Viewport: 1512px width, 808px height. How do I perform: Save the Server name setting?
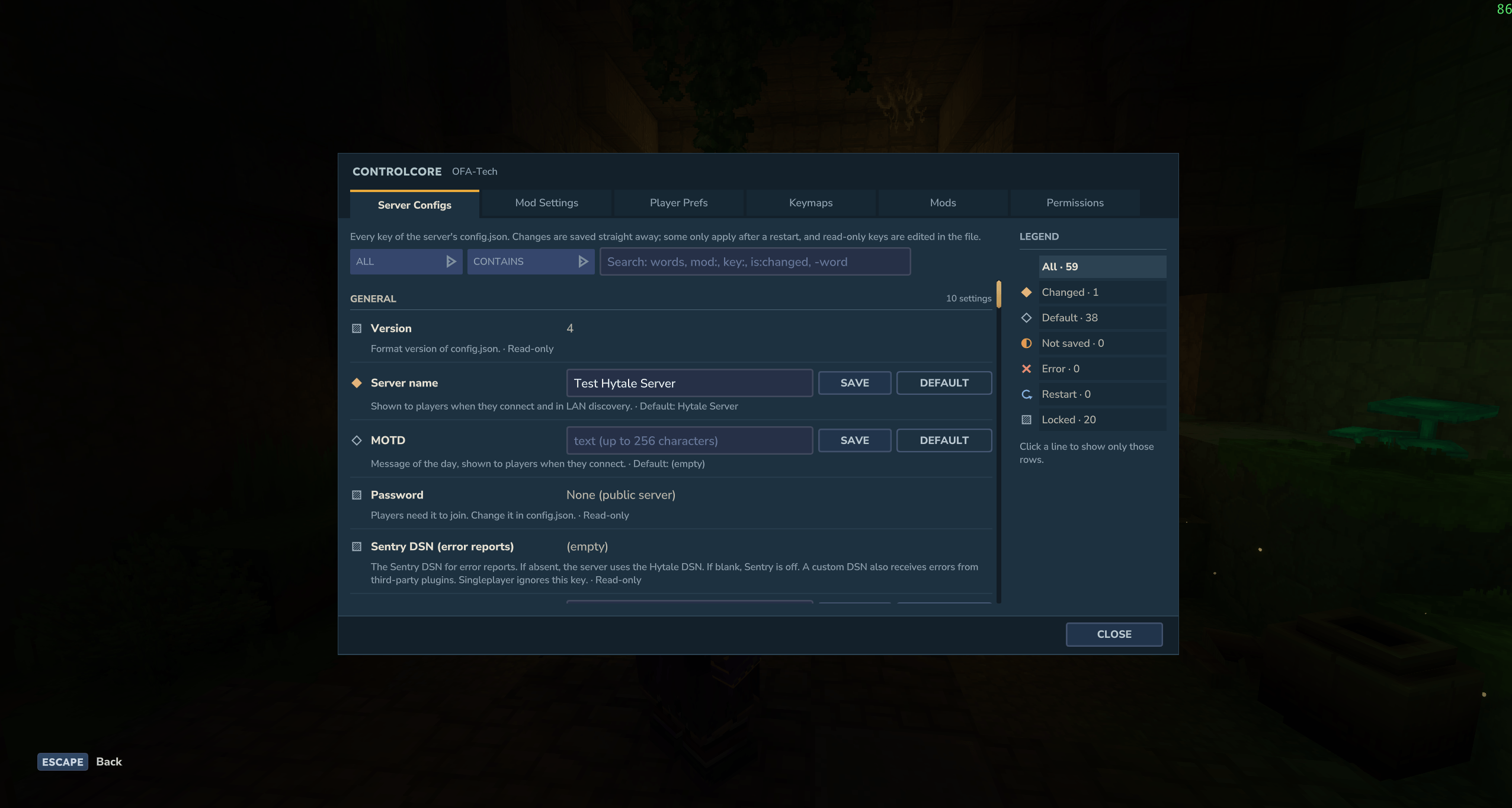pyautogui.click(x=854, y=383)
